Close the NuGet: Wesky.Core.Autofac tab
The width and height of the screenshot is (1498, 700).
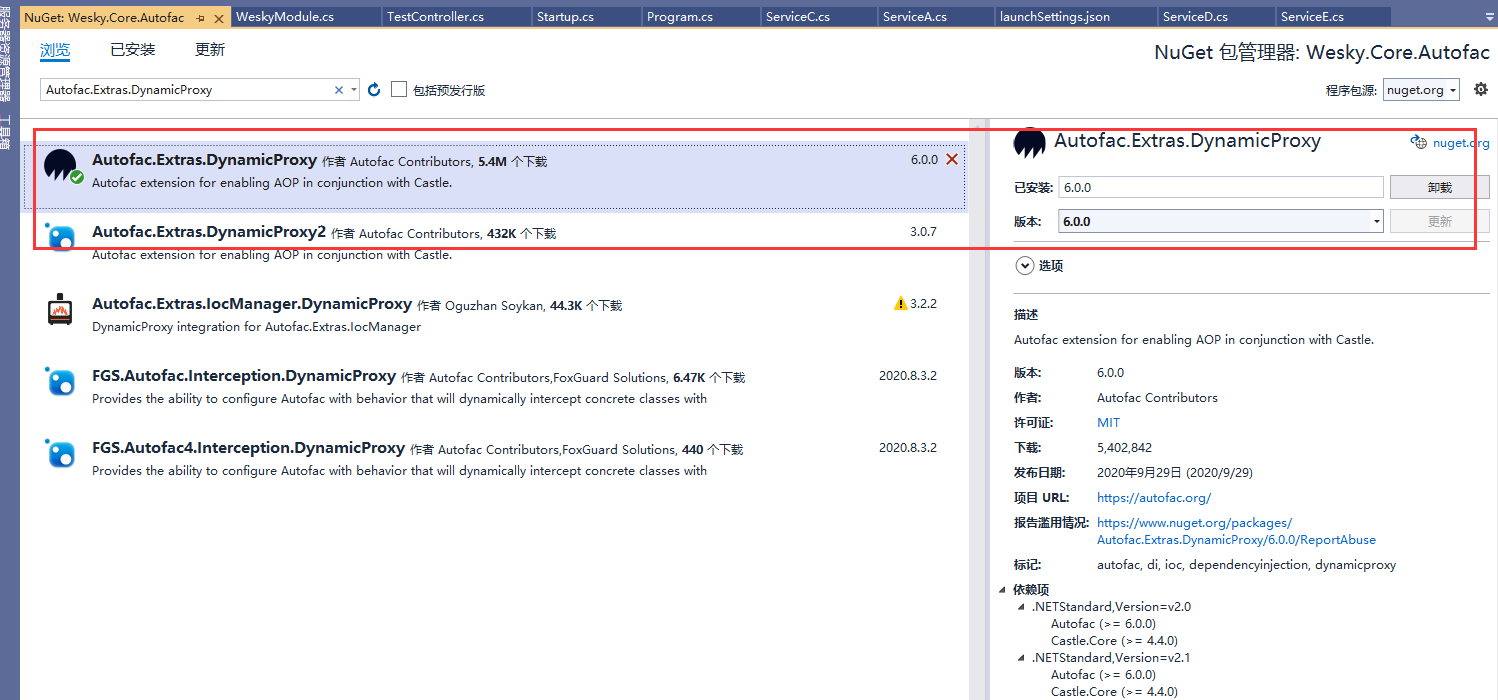pyautogui.click(x=218, y=17)
